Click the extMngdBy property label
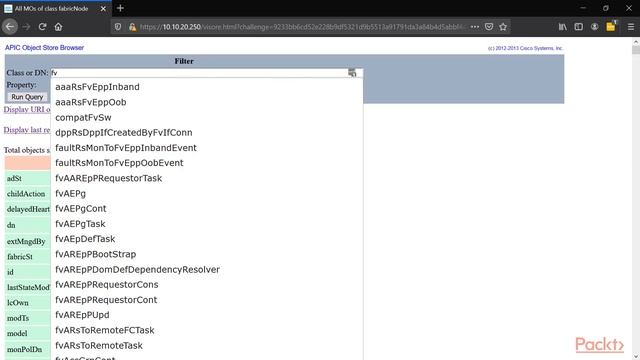 click(26, 241)
